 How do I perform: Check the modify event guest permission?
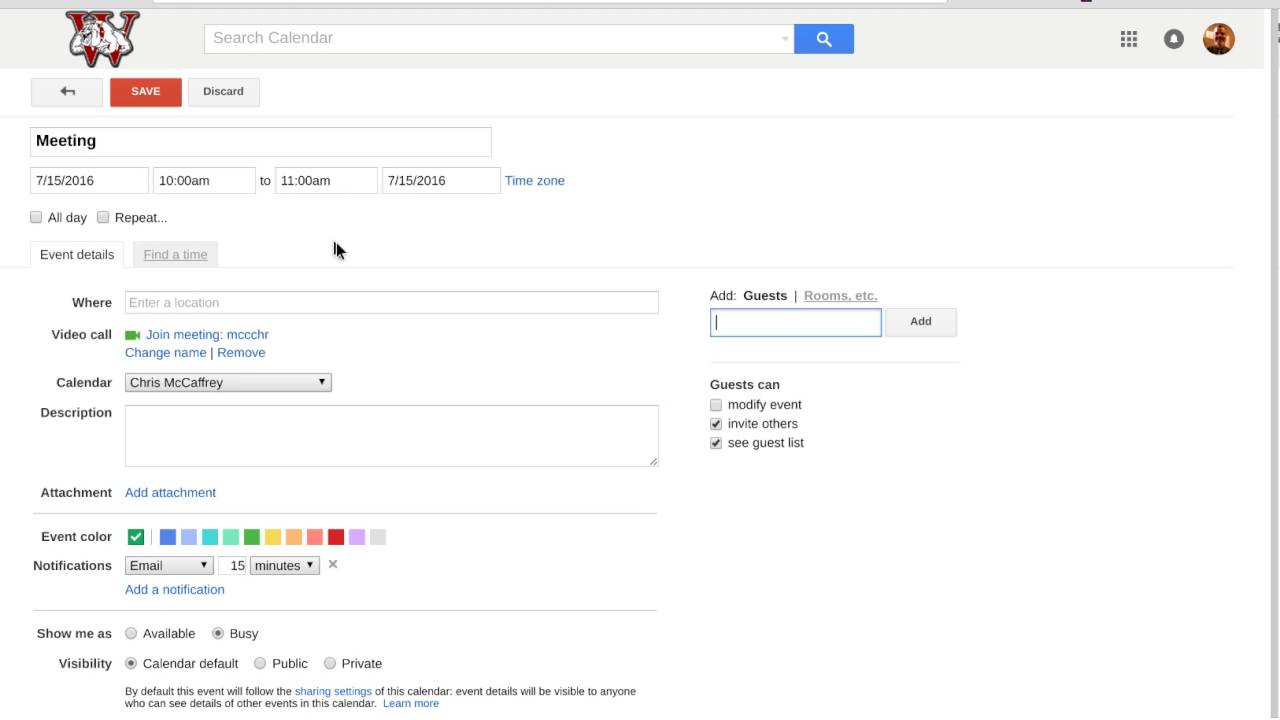(716, 405)
